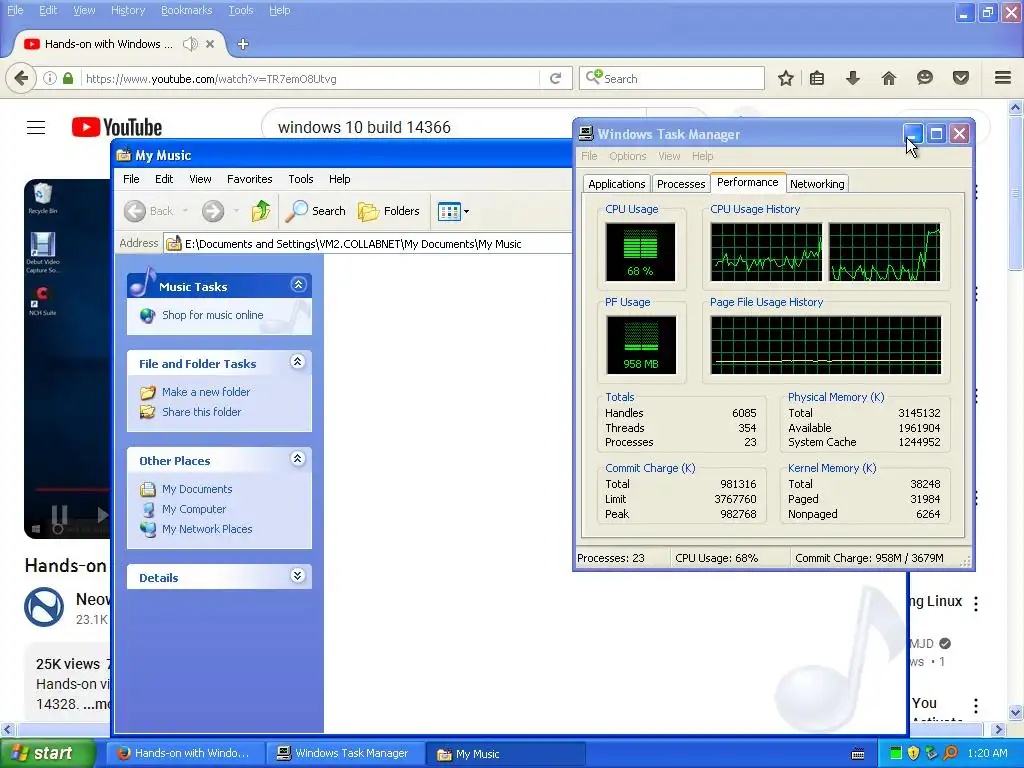Click the red video progress bar
Viewport: 1024px width, 768px height.
tap(72, 489)
